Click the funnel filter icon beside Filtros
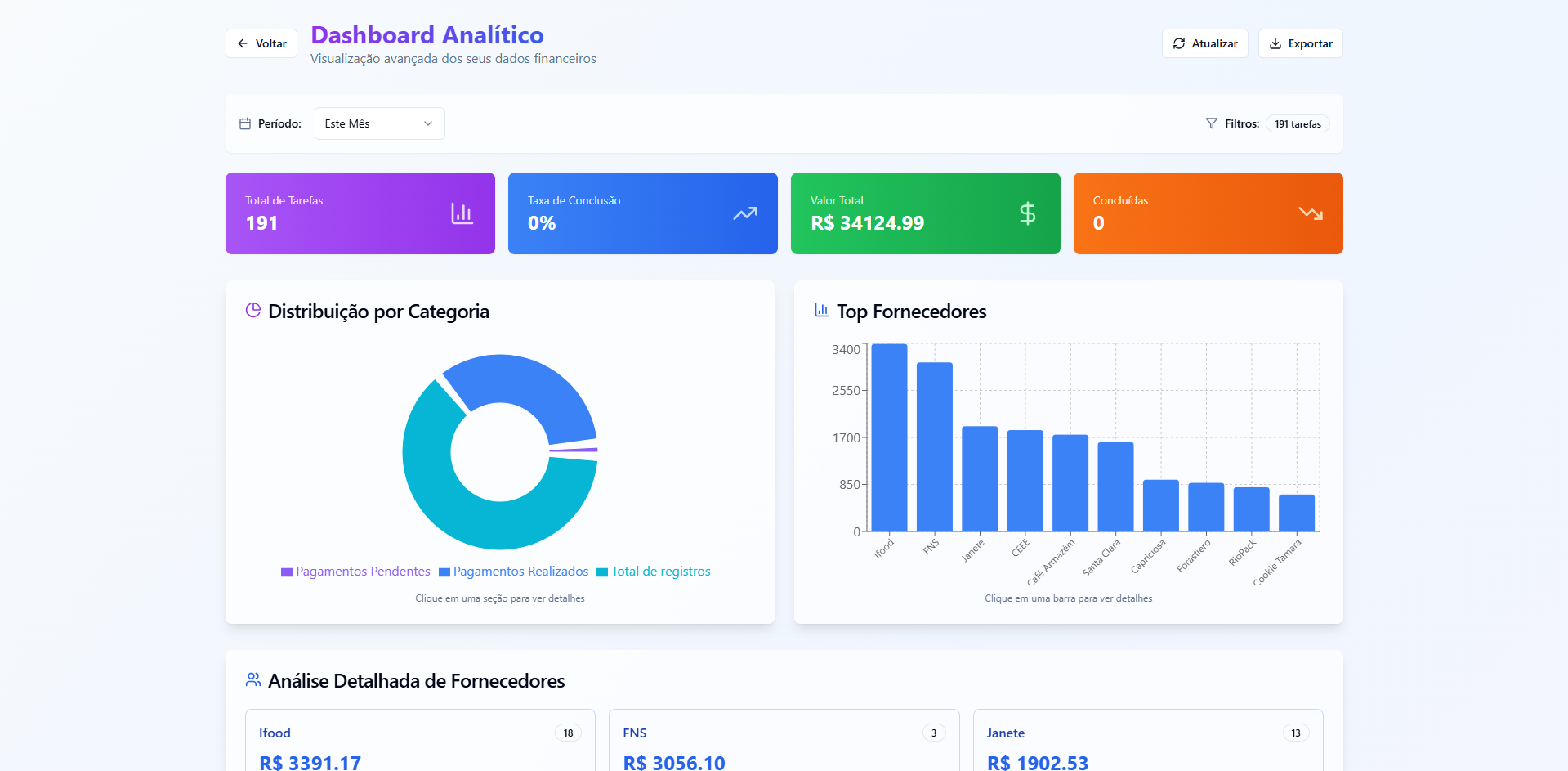Viewport: 1568px width, 771px height. click(x=1212, y=123)
